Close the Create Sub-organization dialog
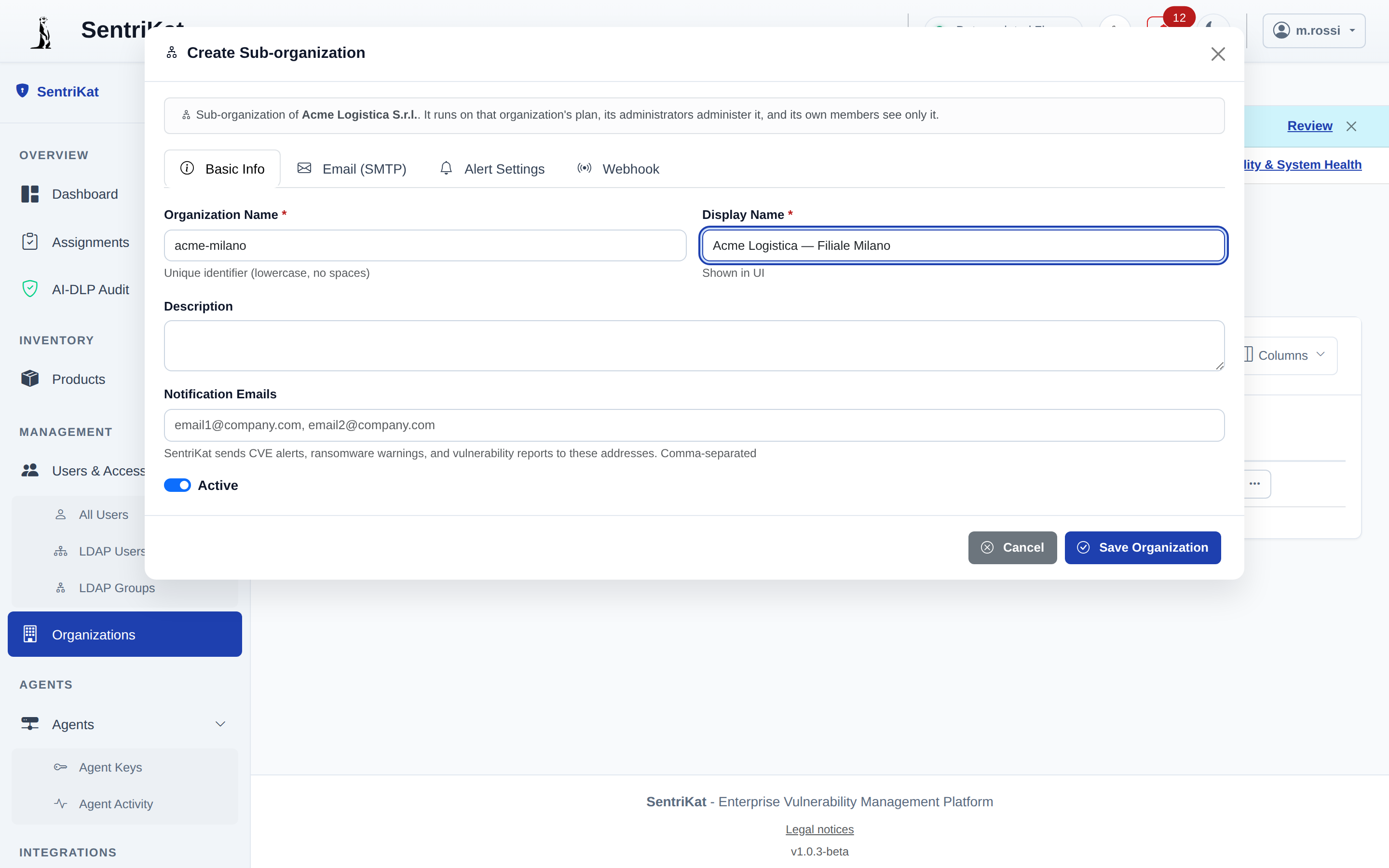 (x=1218, y=54)
